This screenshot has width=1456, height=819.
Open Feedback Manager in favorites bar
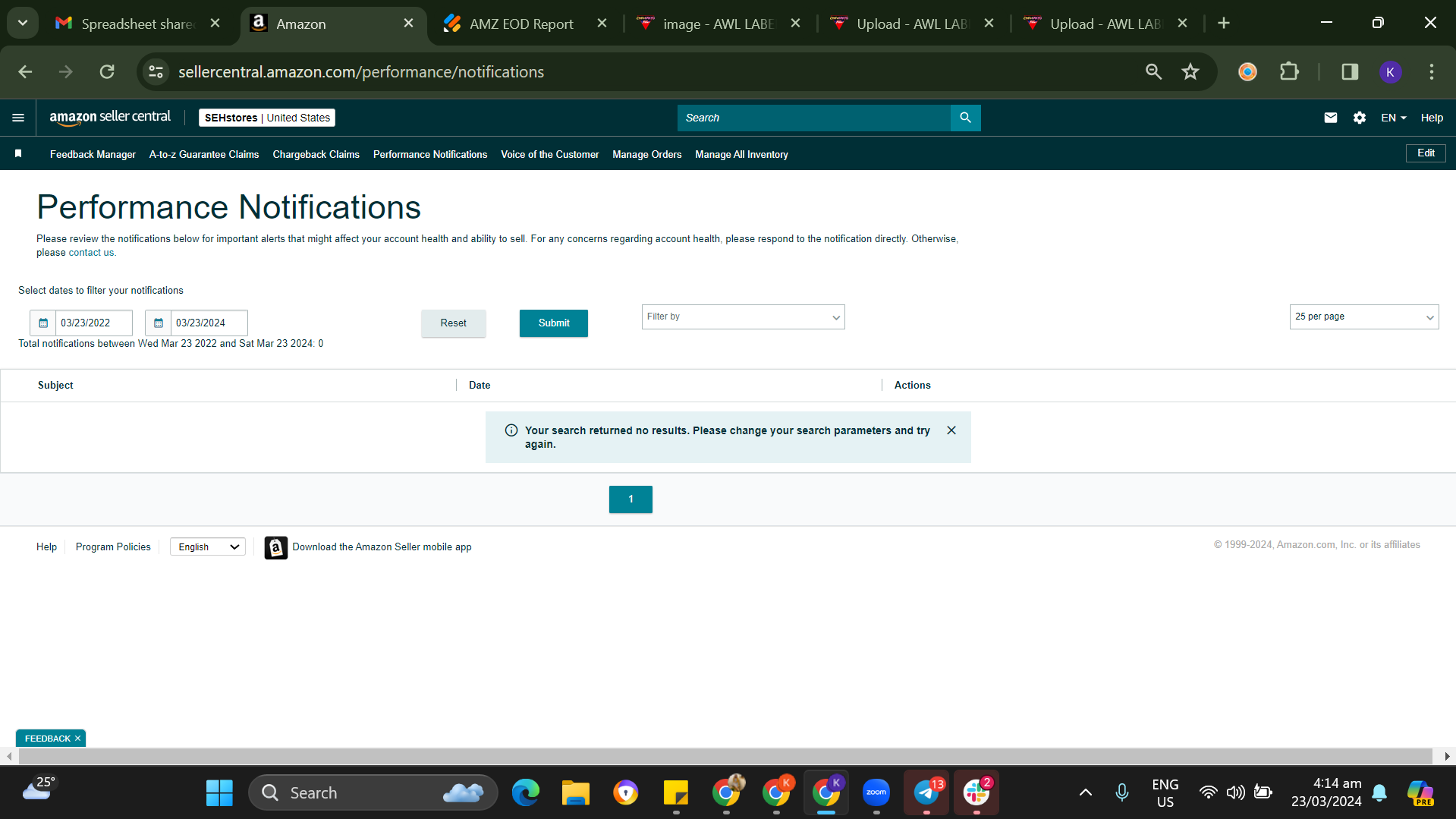[x=93, y=154]
